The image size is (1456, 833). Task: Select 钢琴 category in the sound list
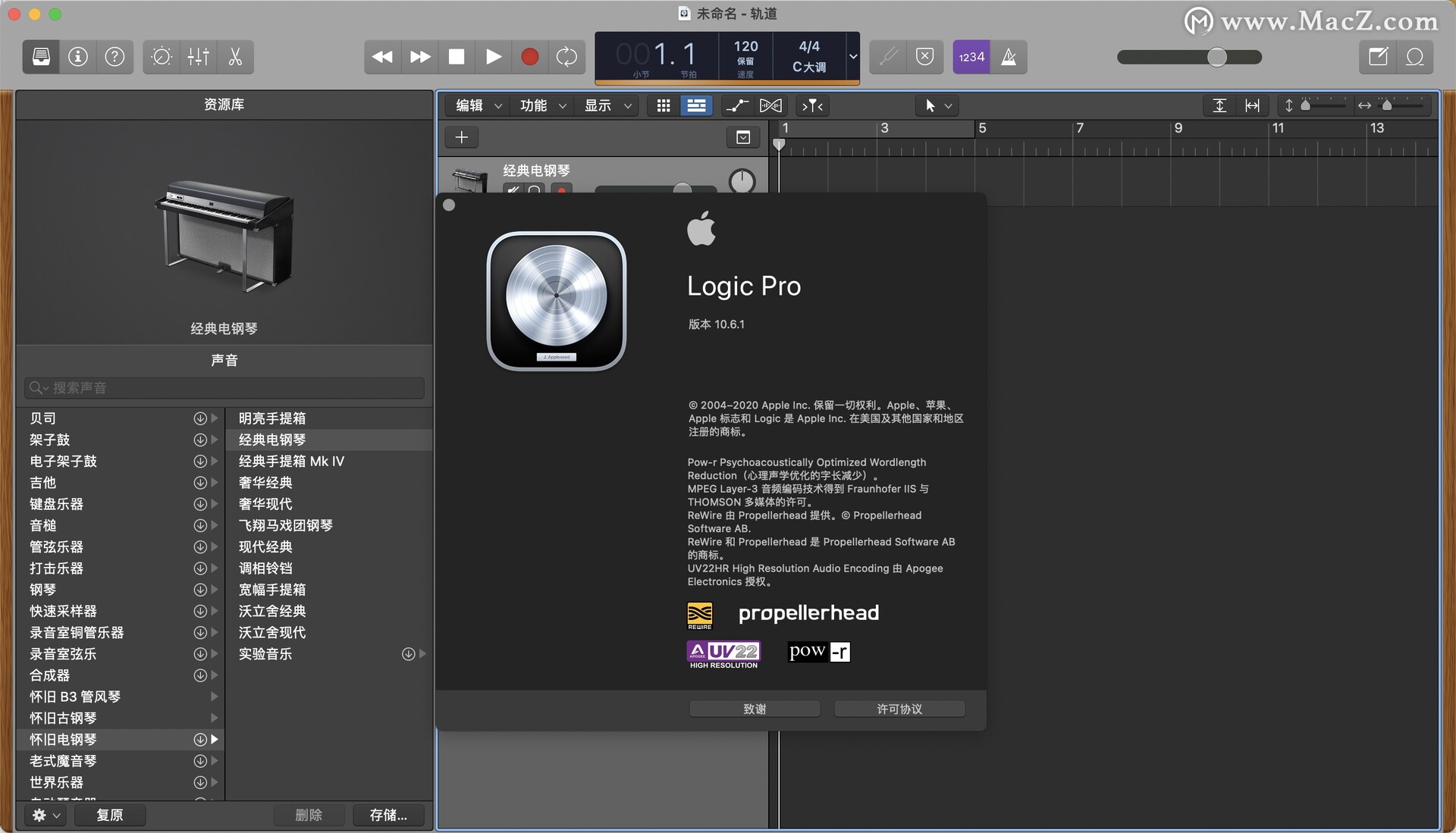pos(44,589)
